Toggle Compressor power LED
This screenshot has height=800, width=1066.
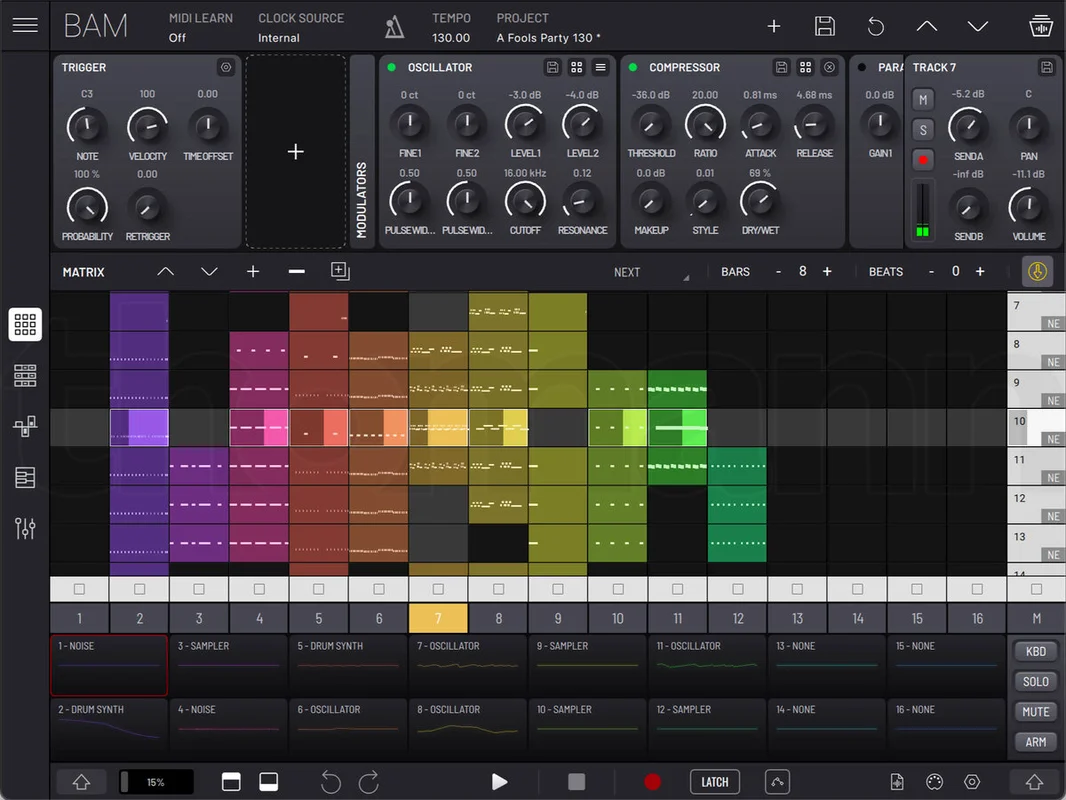(633, 67)
